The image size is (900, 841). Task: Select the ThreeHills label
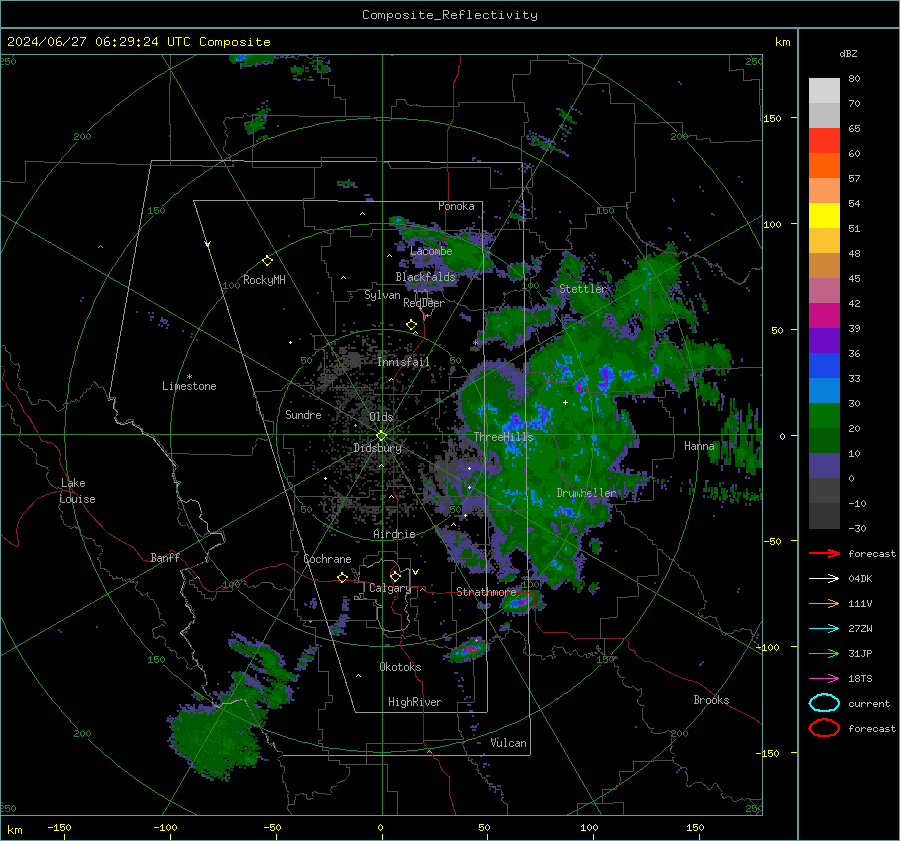tap(503, 437)
